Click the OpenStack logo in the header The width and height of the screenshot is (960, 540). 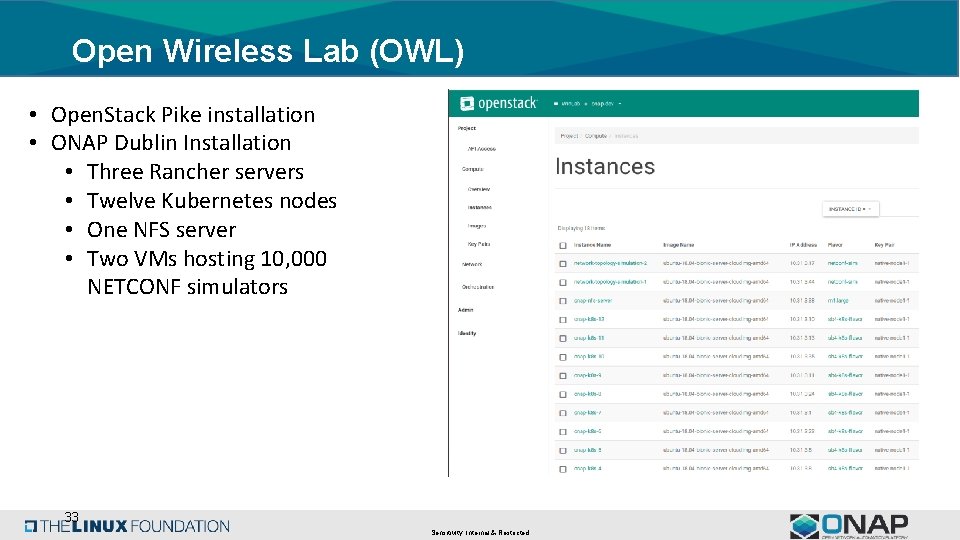click(x=498, y=103)
